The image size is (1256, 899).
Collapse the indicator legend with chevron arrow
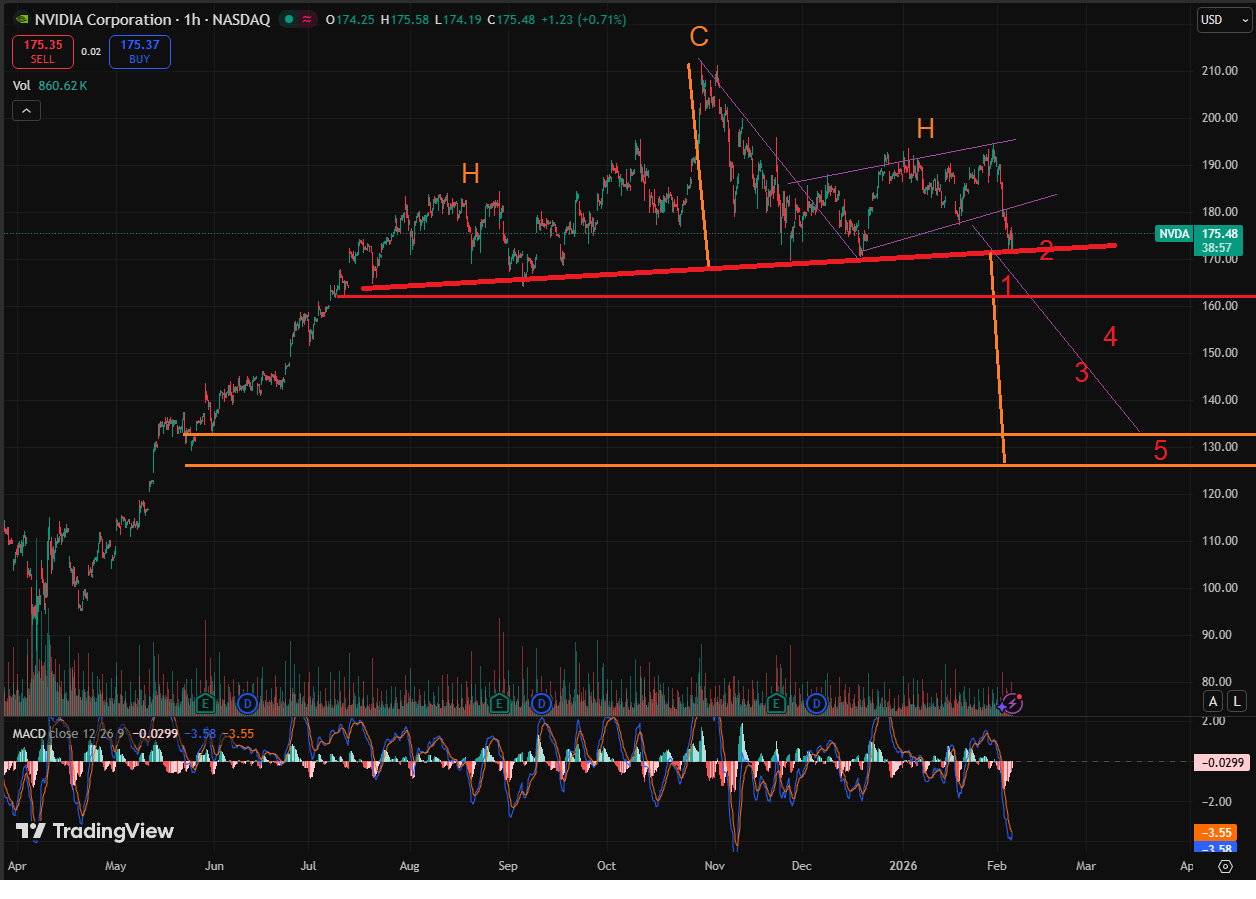[27, 111]
